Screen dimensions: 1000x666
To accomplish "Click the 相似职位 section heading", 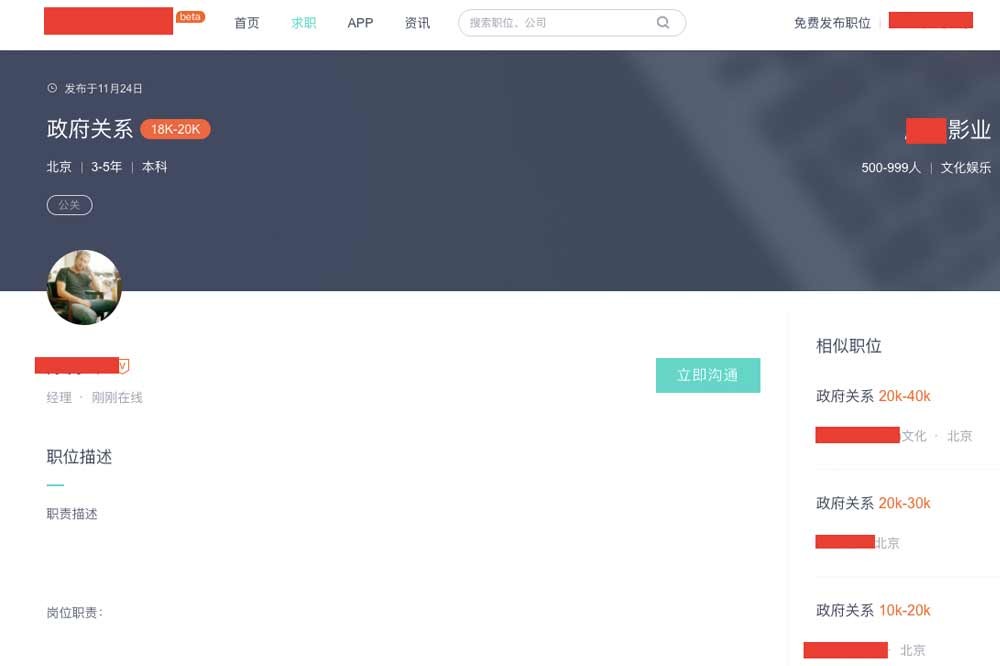I will tap(849, 346).
